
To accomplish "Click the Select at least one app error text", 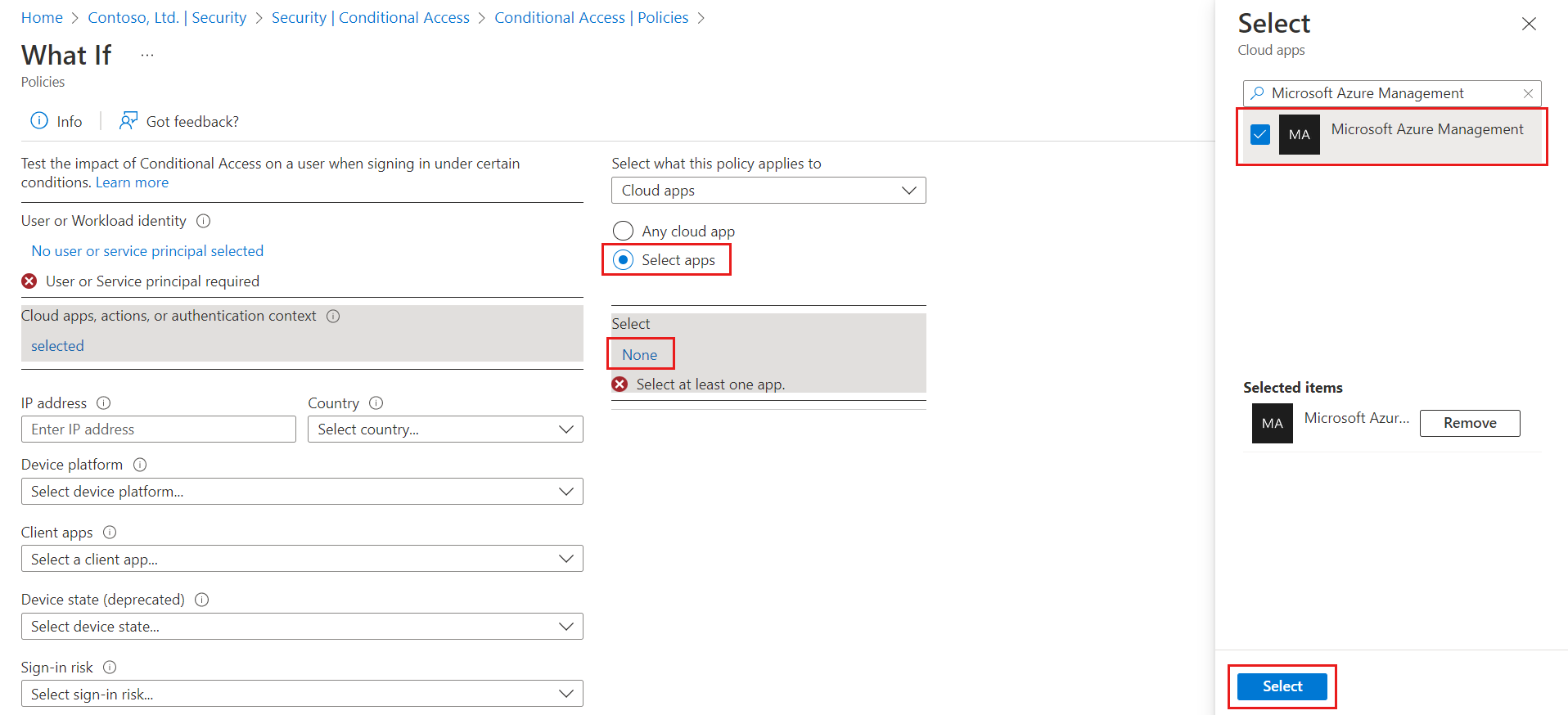I will [x=710, y=384].
